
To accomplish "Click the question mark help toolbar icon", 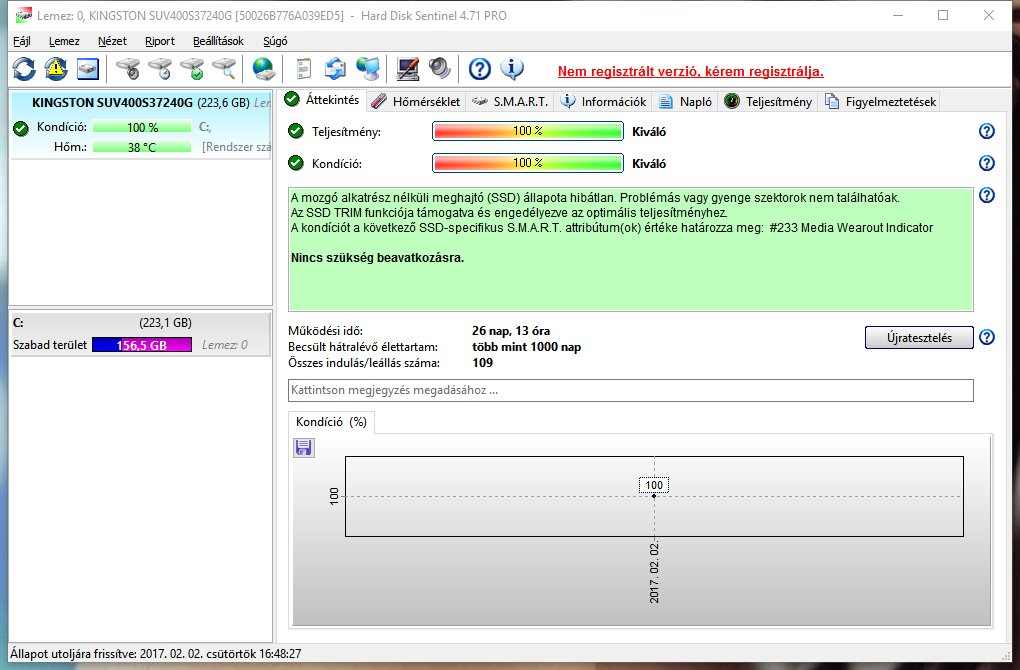I will (x=480, y=68).
